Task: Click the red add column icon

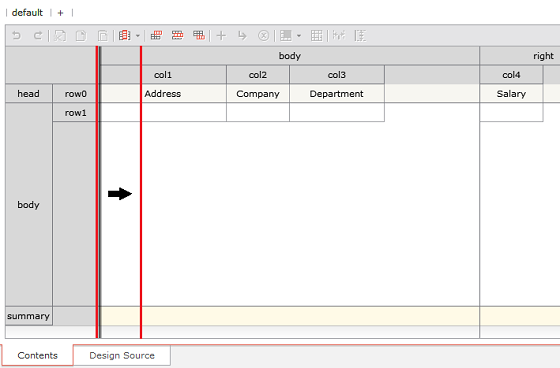Action: coord(124,35)
